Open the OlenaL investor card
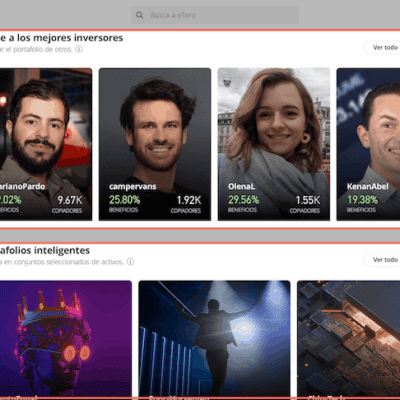Screen dimensions: 400x400 (x=274, y=144)
